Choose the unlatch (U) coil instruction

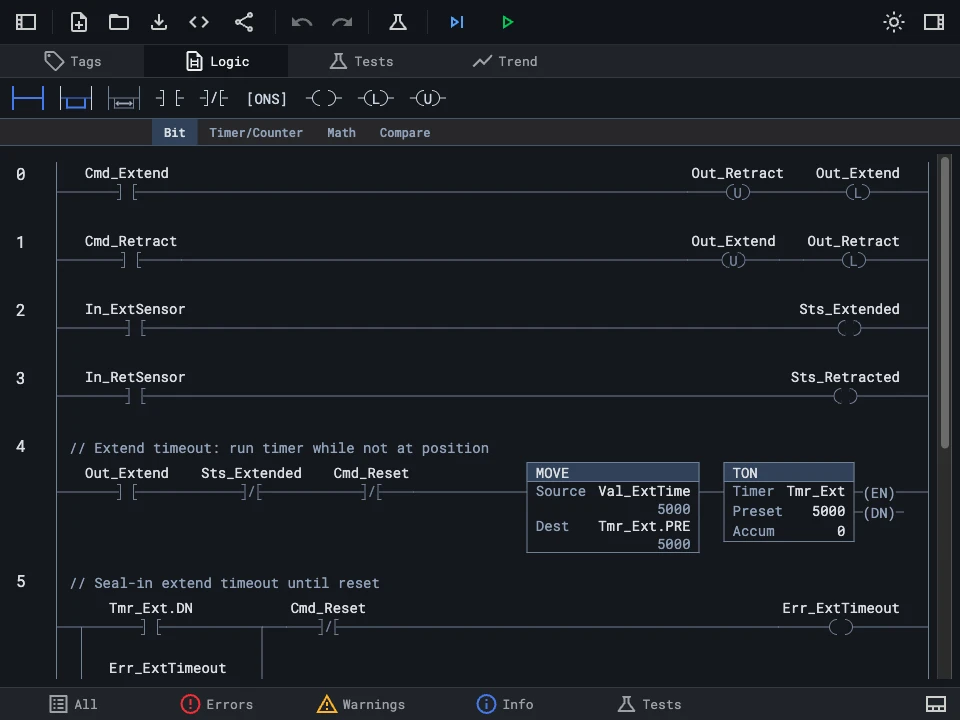click(x=427, y=98)
